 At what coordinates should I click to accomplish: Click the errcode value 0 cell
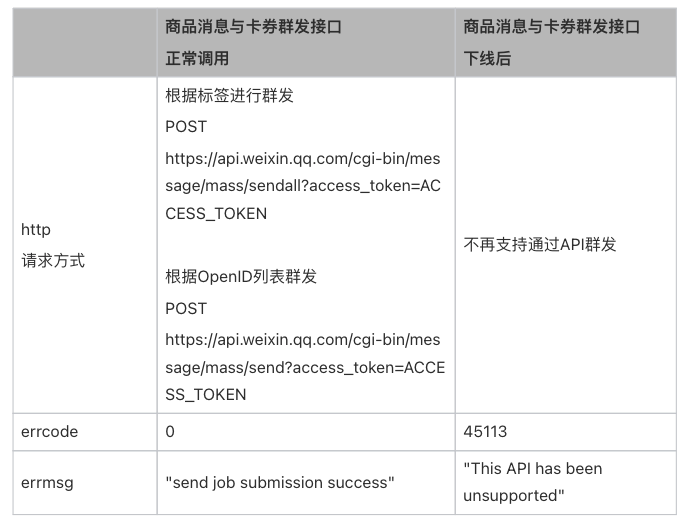point(170,432)
